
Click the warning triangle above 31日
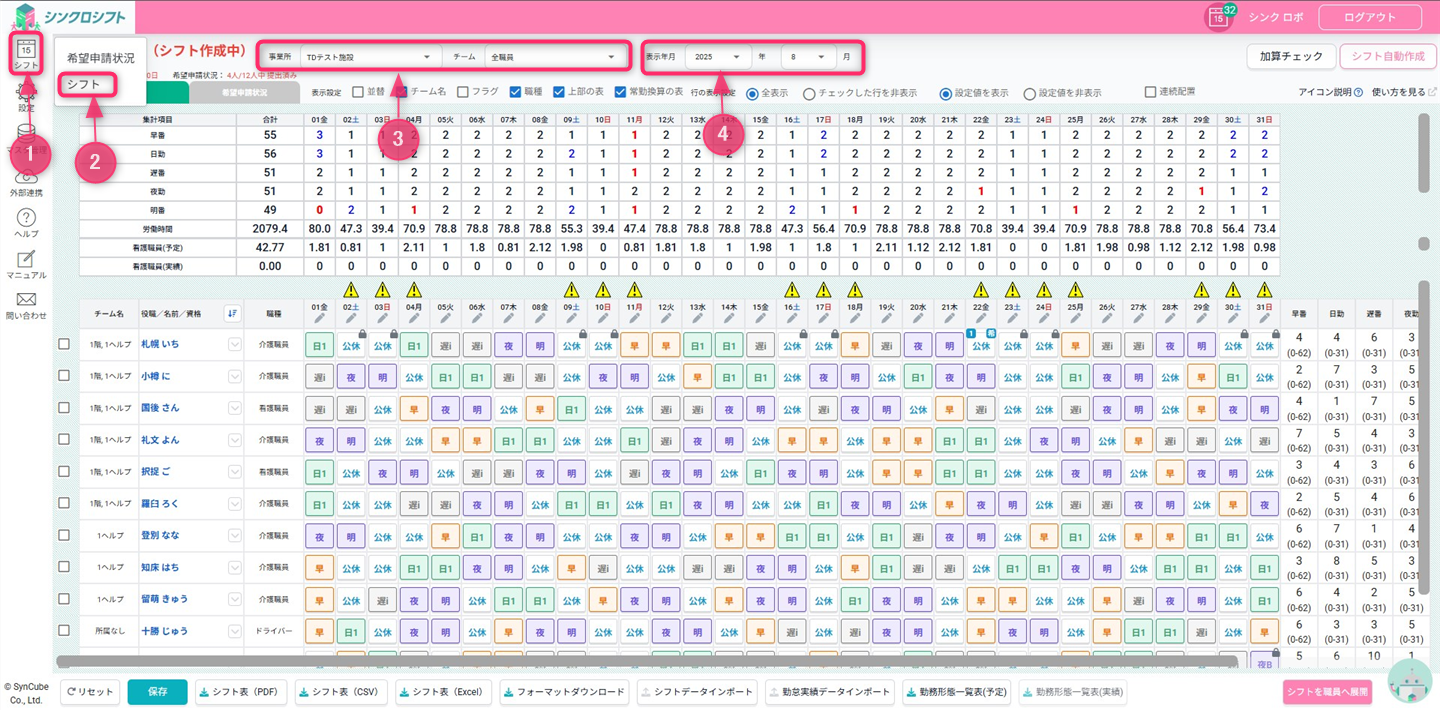[1264, 290]
